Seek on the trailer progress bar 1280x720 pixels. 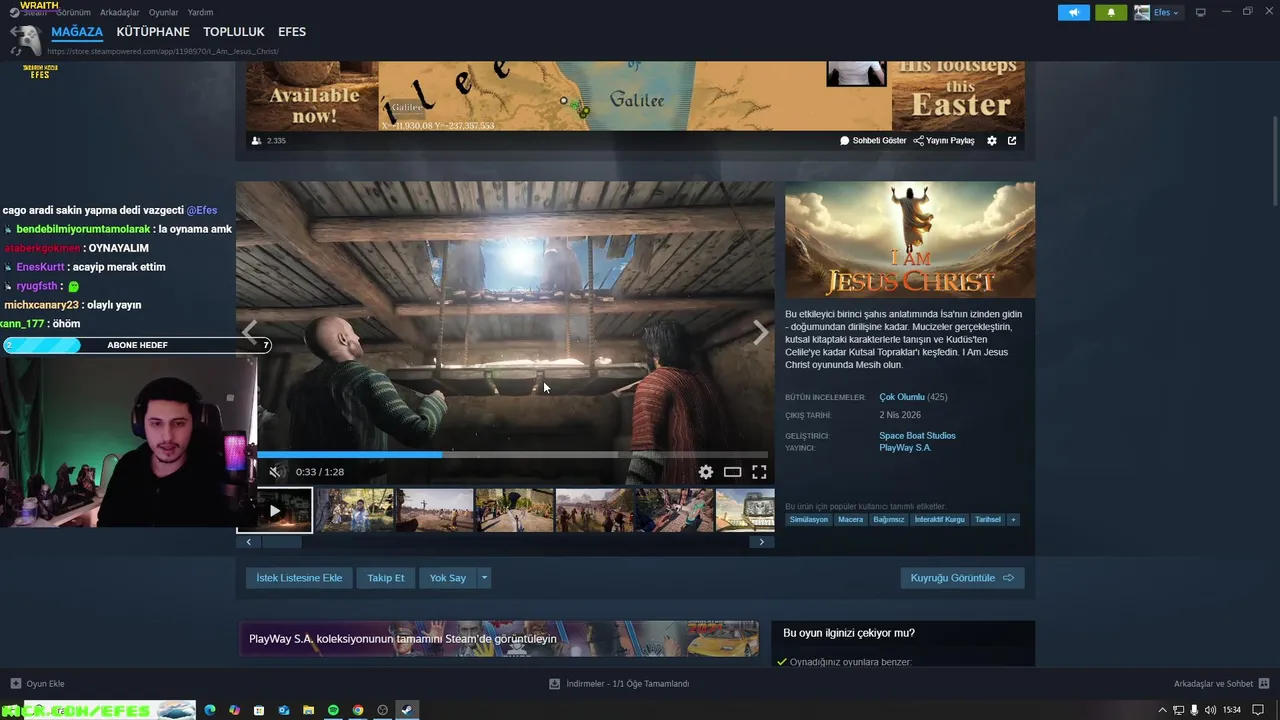coord(512,455)
